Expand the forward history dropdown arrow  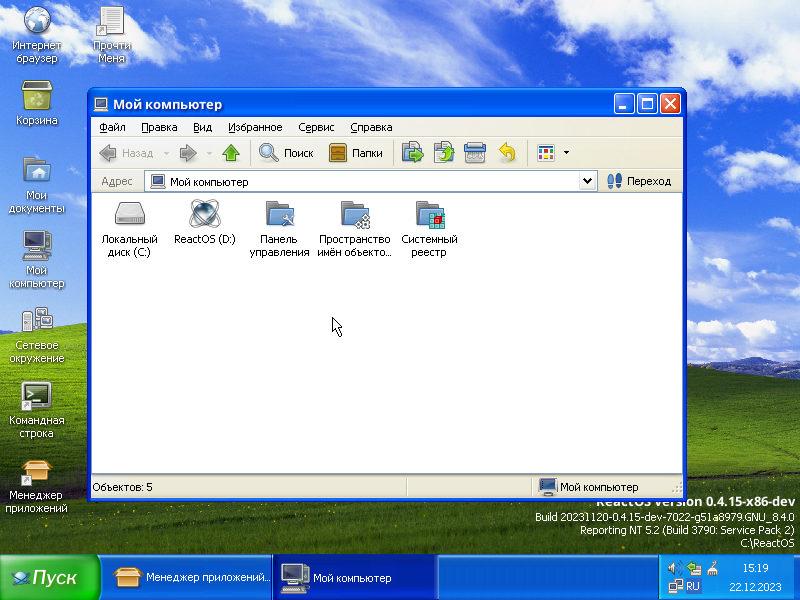coord(209,153)
